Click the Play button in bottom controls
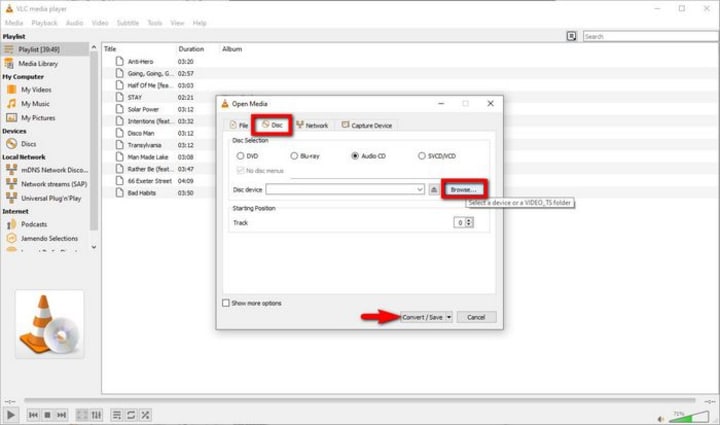Screen dimensions: 720x425 point(11,415)
